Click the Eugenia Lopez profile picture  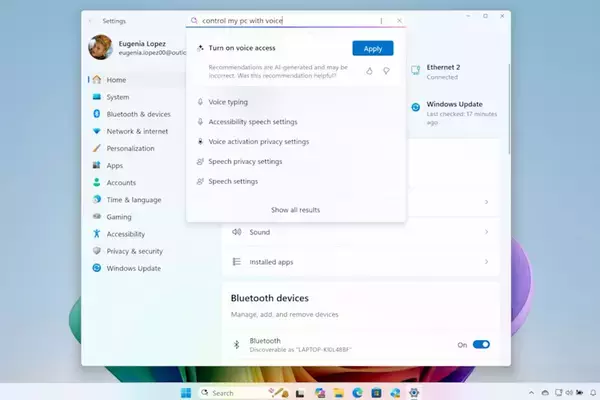tap(100, 47)
